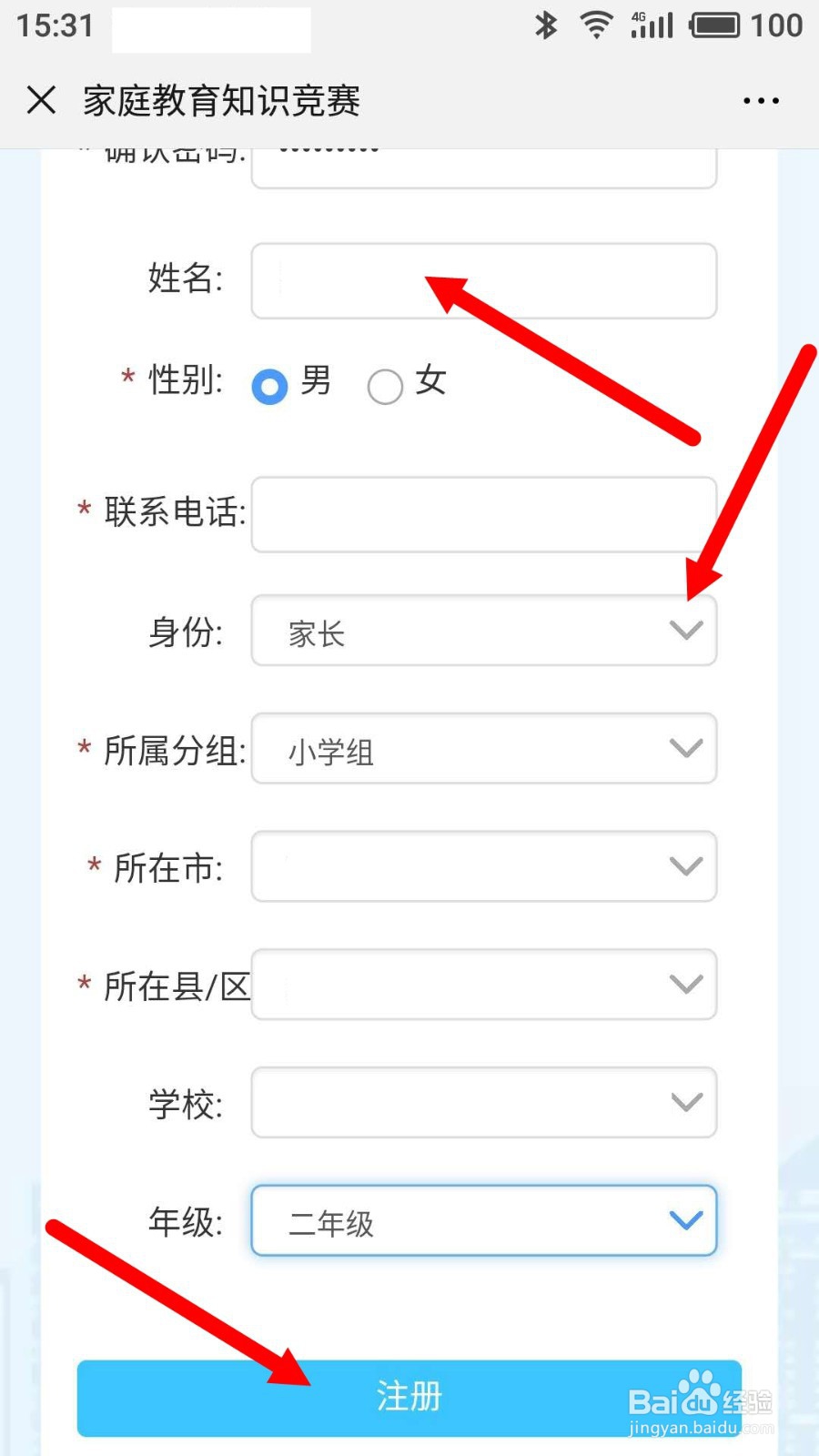This screenshot has width=819, height=1456.
Task: Open the three-dots more options menu
Action: 761,101
